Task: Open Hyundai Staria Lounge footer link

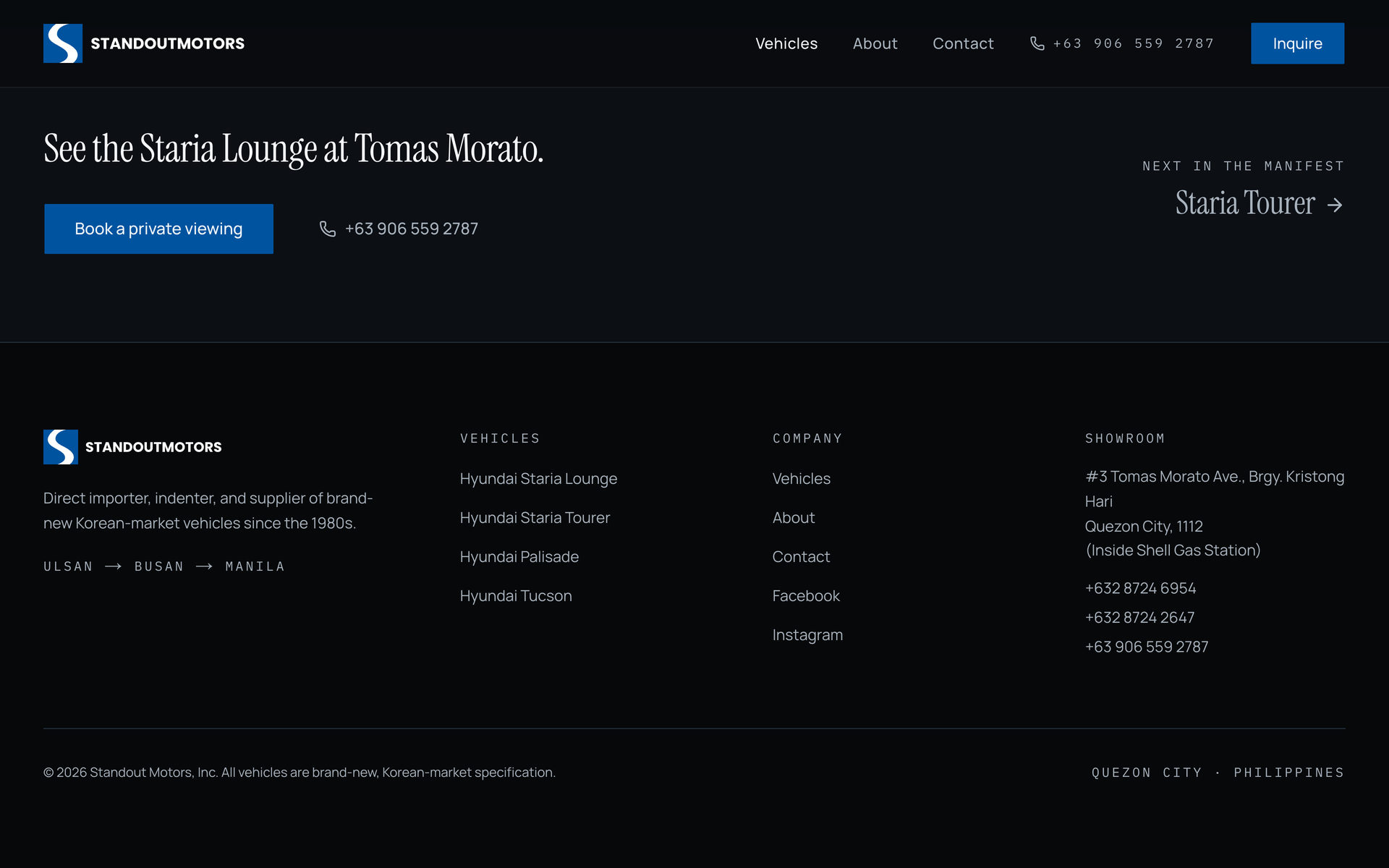Action: 538,479
